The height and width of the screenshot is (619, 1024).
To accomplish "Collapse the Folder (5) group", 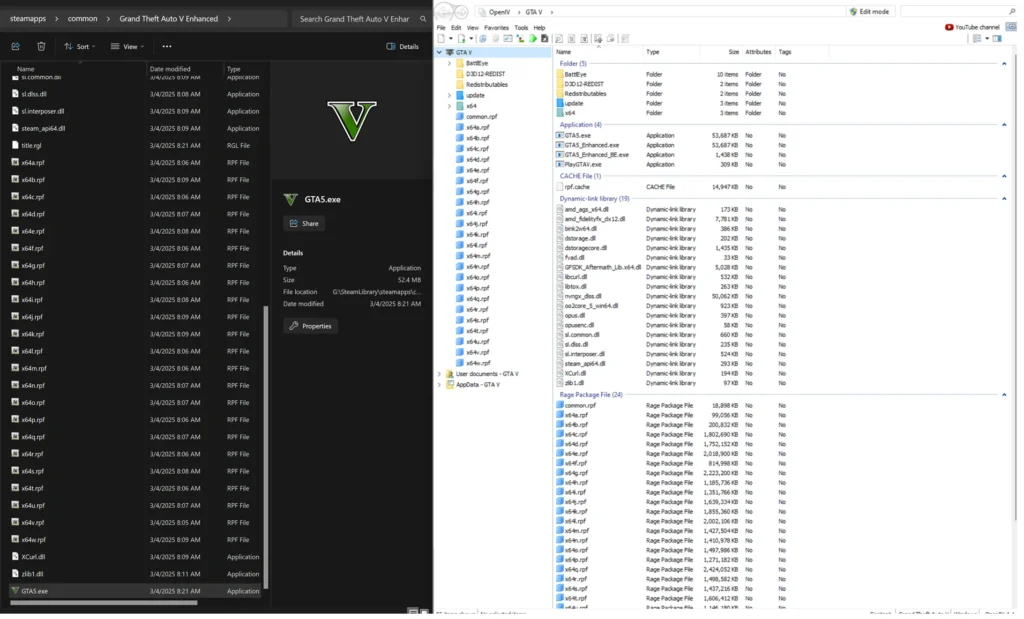I will [1004, 63].
